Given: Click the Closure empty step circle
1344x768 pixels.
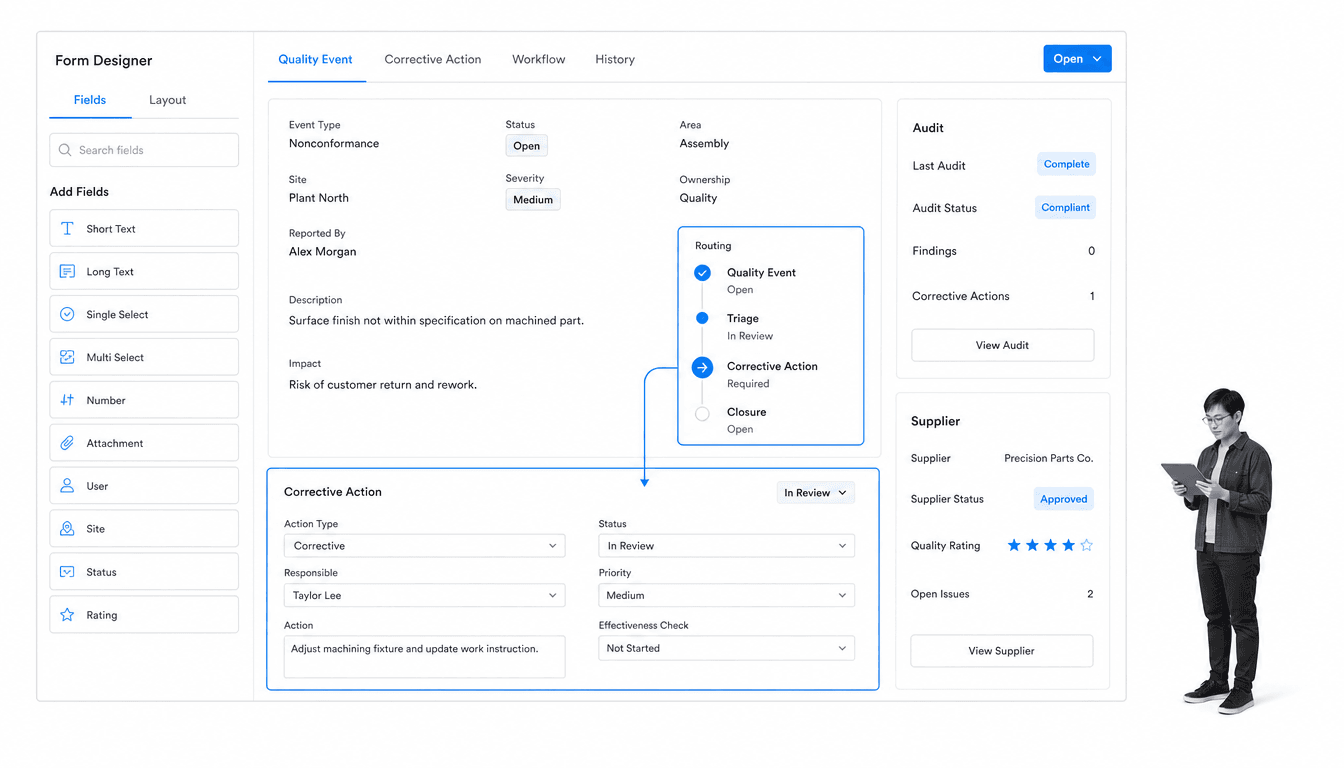Looking at the screenshot, I should (702, 413).
